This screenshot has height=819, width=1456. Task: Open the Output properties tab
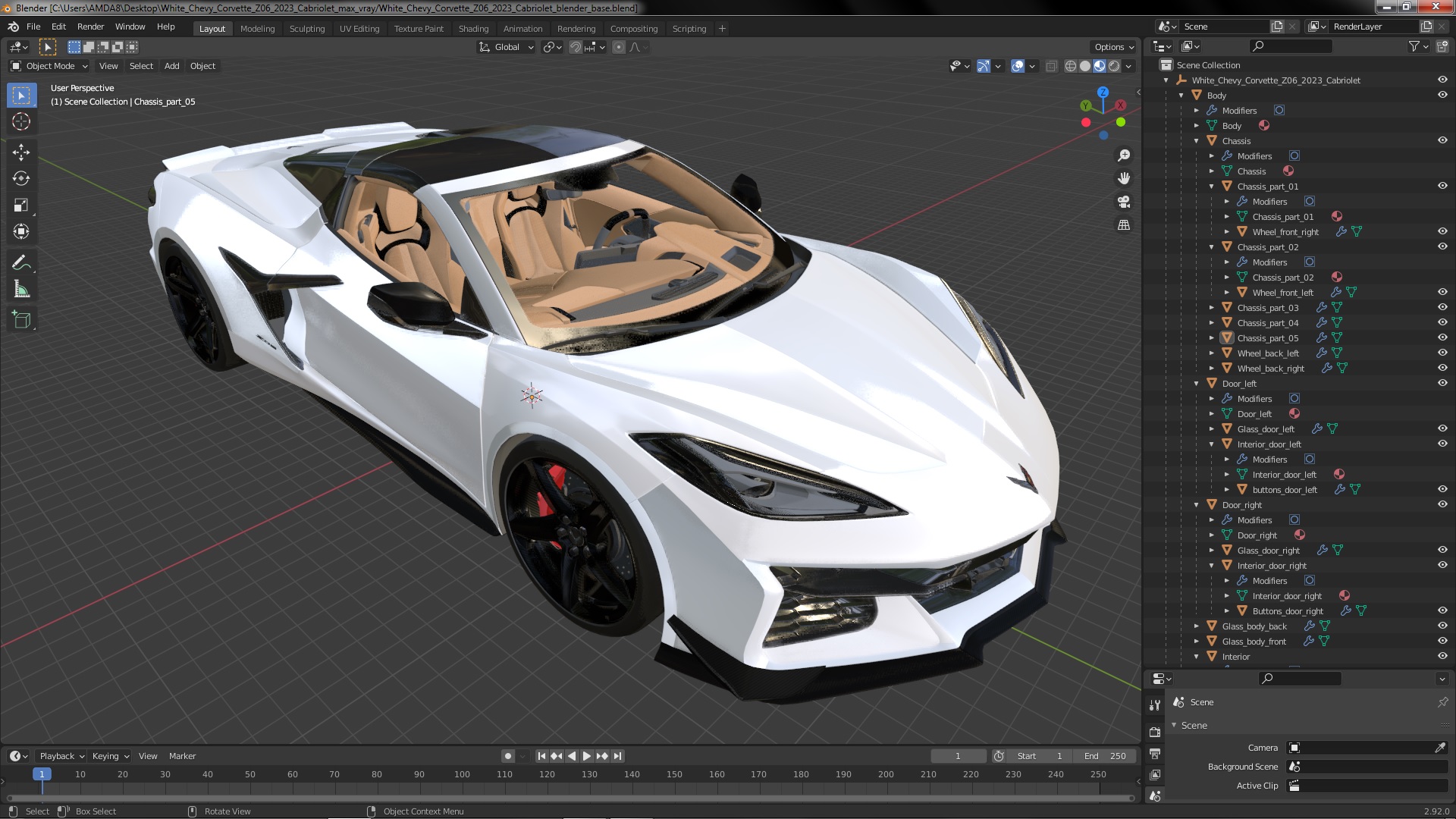click(x=1155, y=754)
